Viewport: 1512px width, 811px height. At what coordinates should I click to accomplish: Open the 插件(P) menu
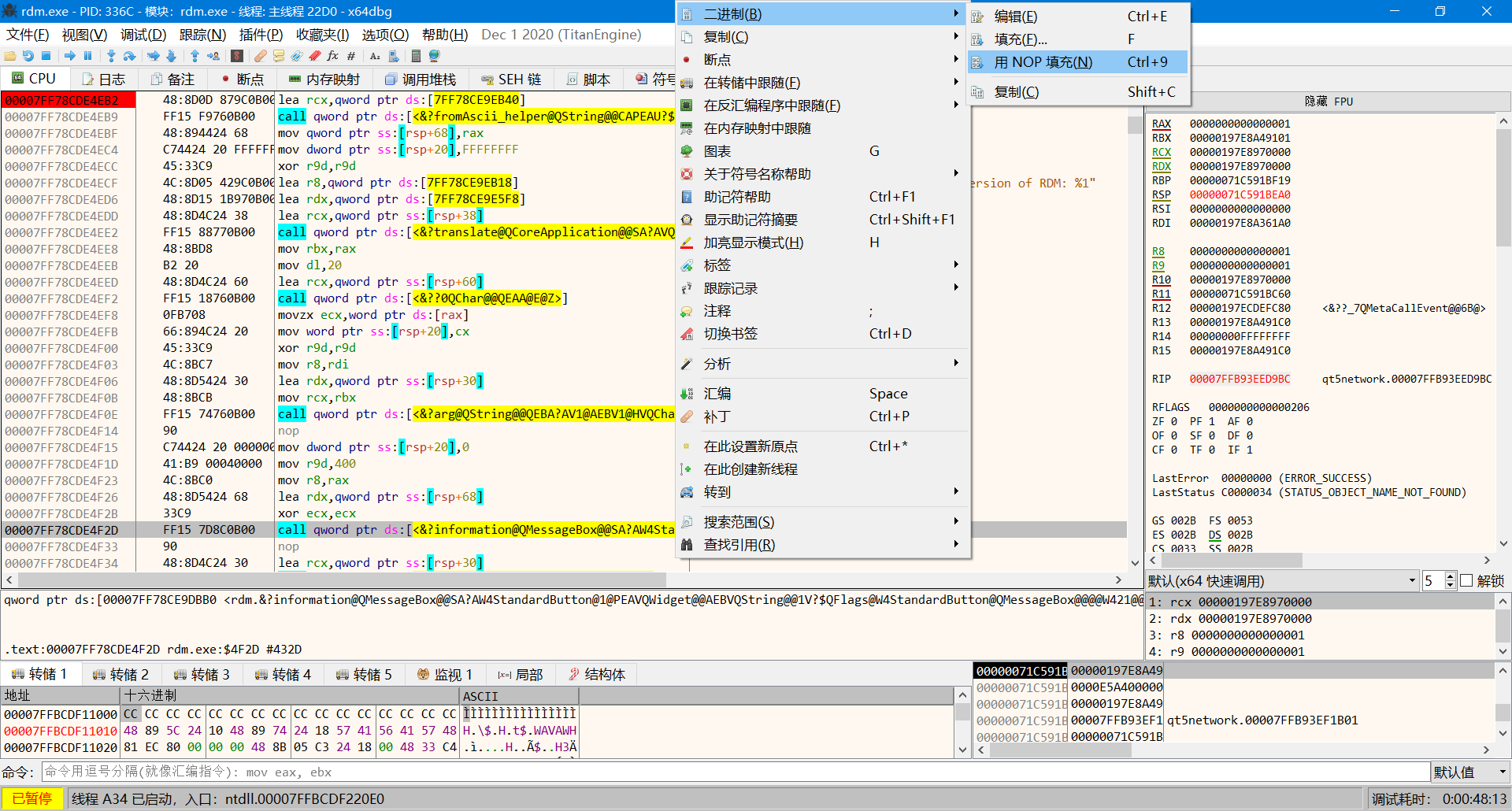click(261, 35)
